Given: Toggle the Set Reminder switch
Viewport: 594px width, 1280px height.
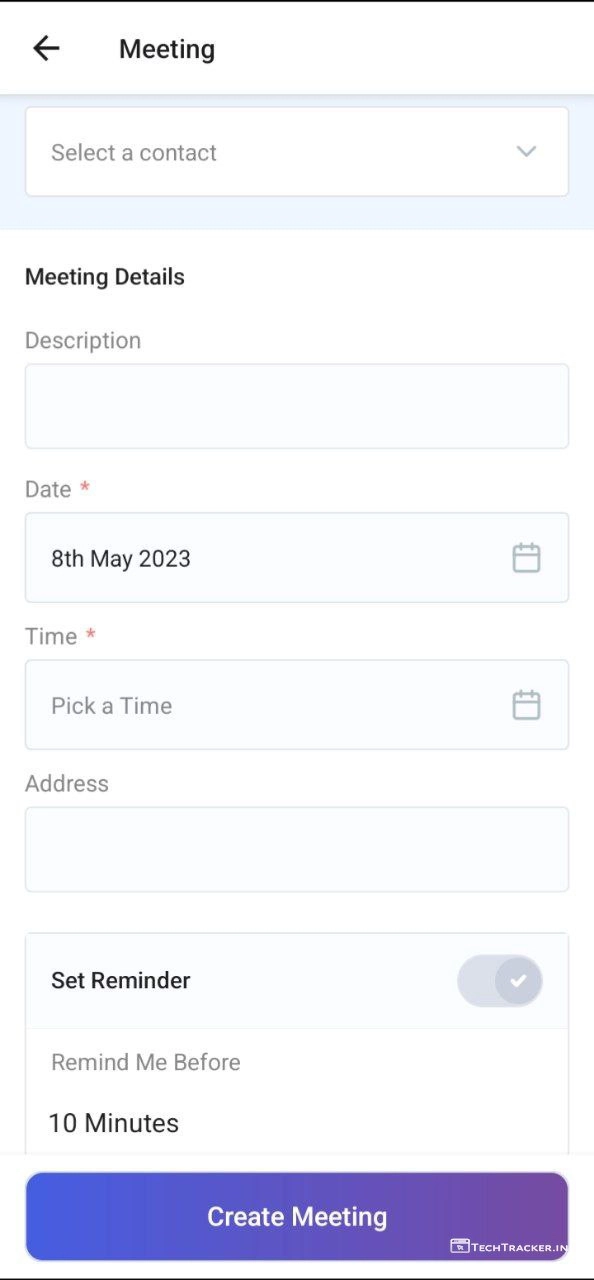Looking at the screenshot, I should pyautogui.click(x=500, y=980).
